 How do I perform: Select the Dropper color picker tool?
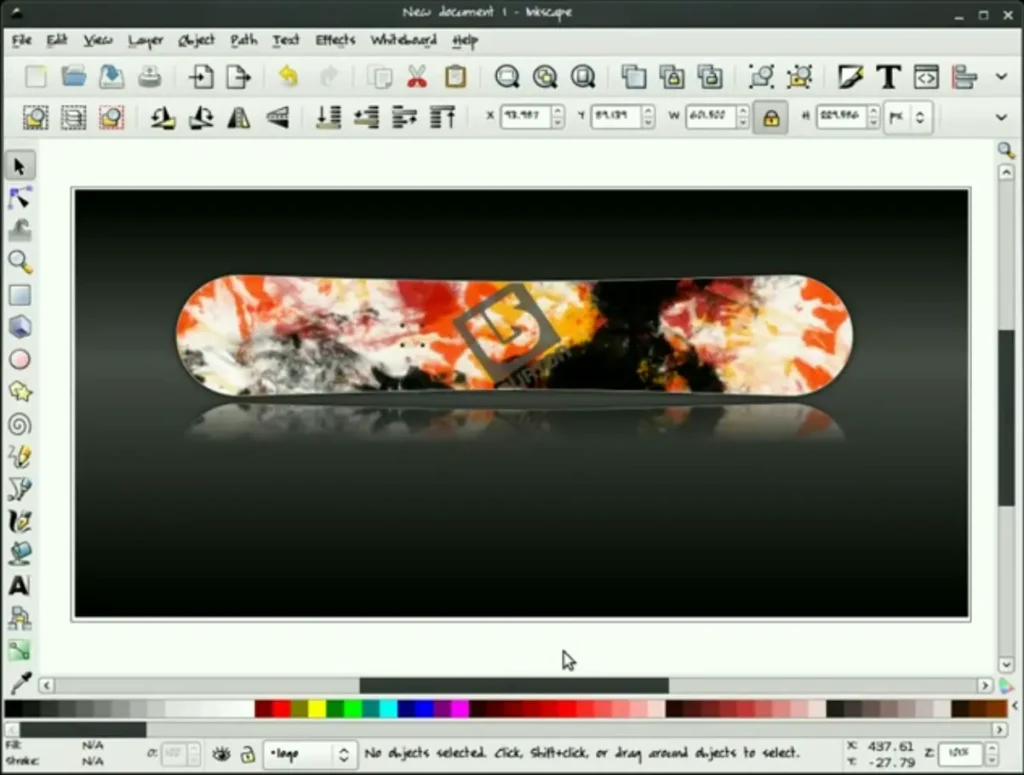click(x=20, y=683)
